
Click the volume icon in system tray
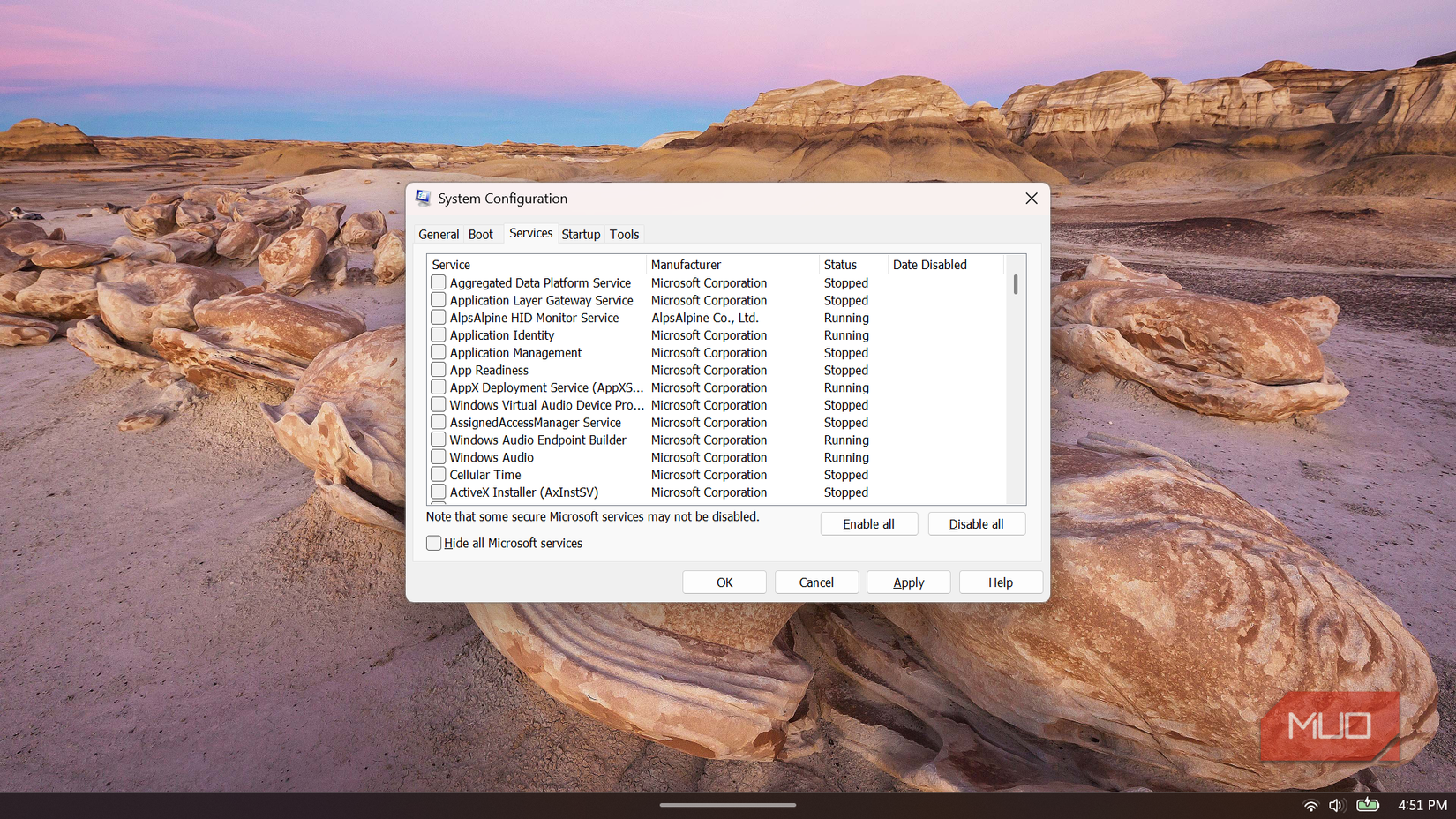[x=1335, y=805]
